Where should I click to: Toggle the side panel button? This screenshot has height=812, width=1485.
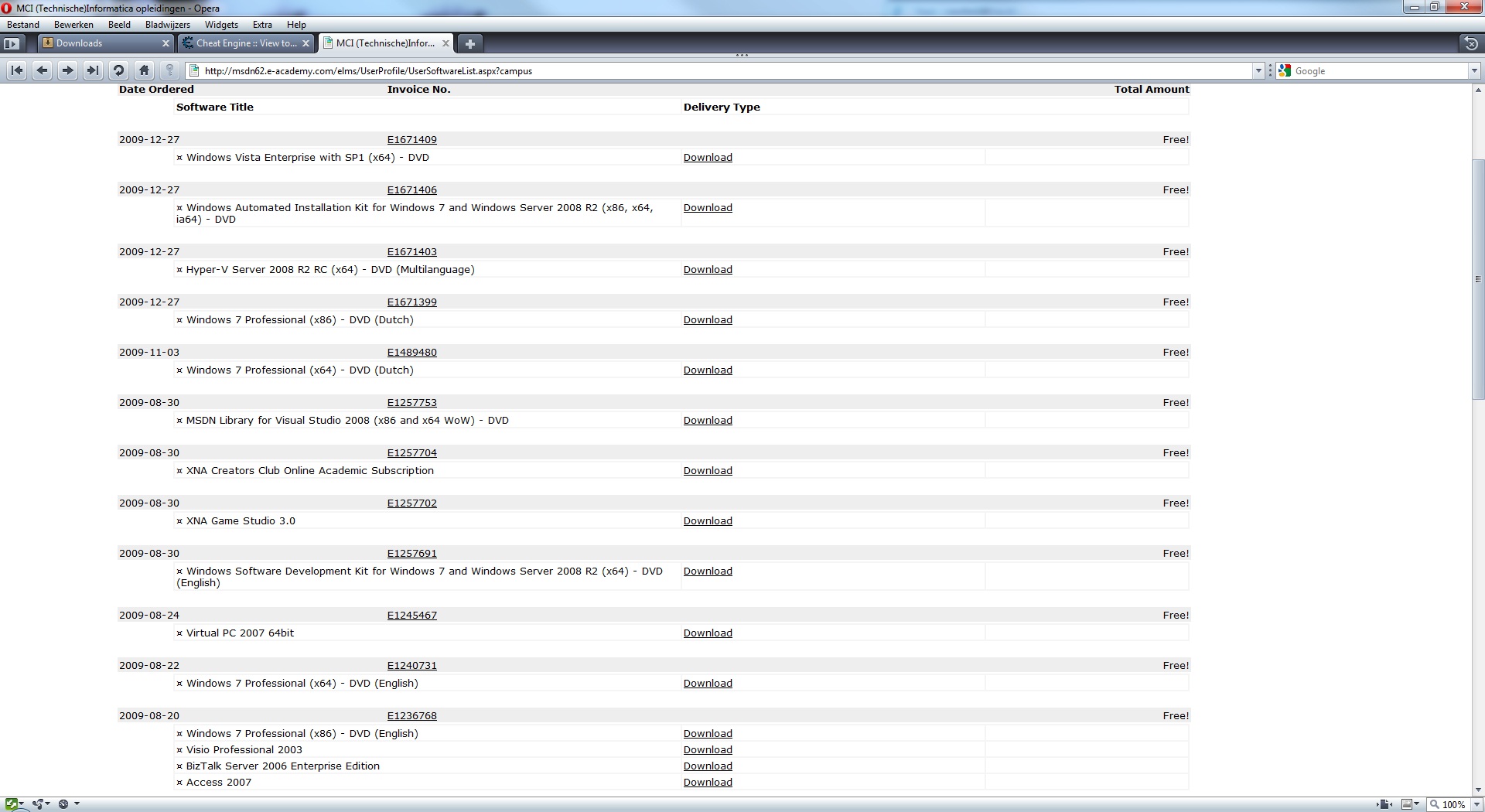pyautogui.click(x=12, y=43)
